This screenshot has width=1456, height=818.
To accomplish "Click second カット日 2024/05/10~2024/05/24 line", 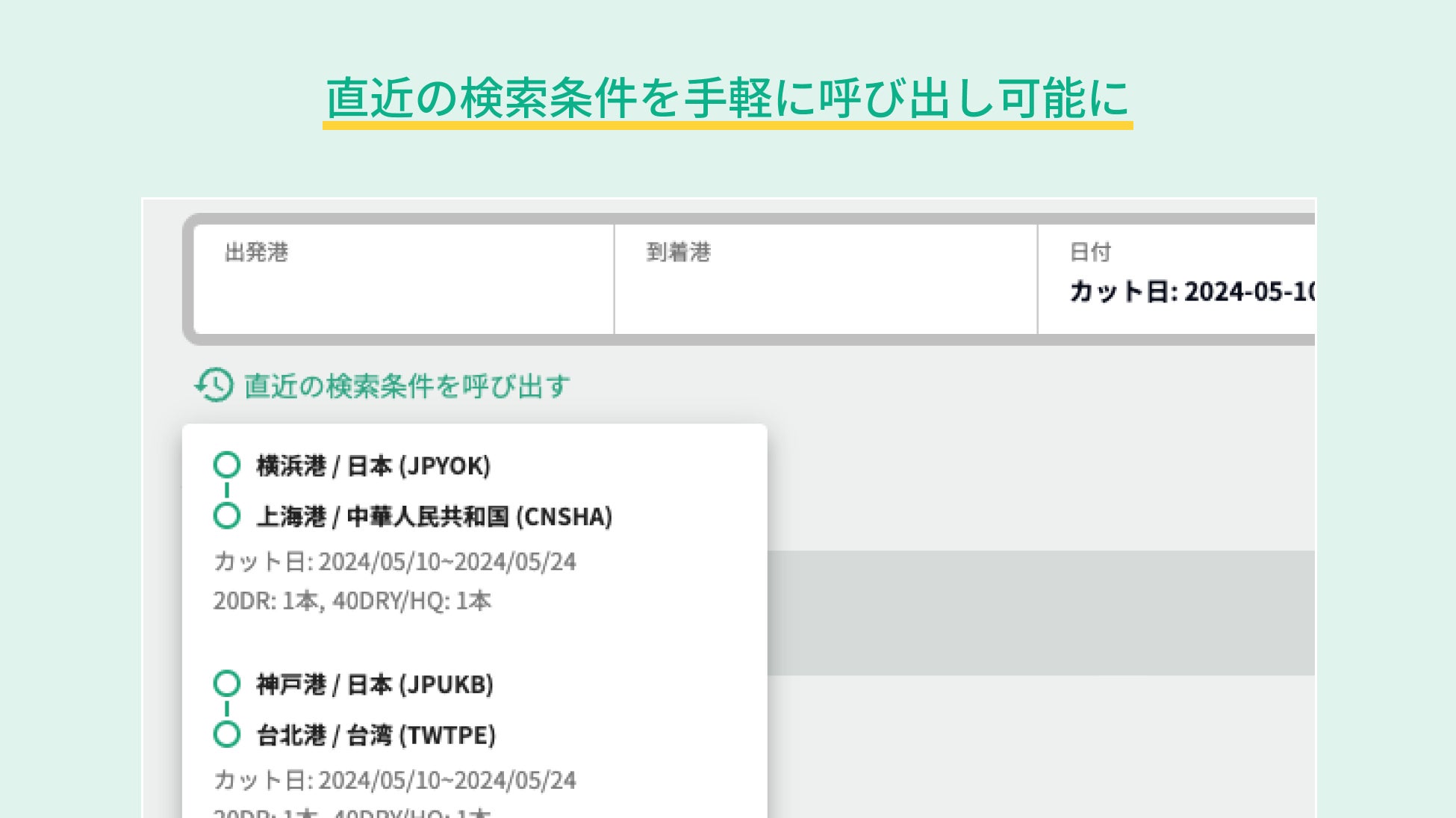I will click(x=395, y=781).
